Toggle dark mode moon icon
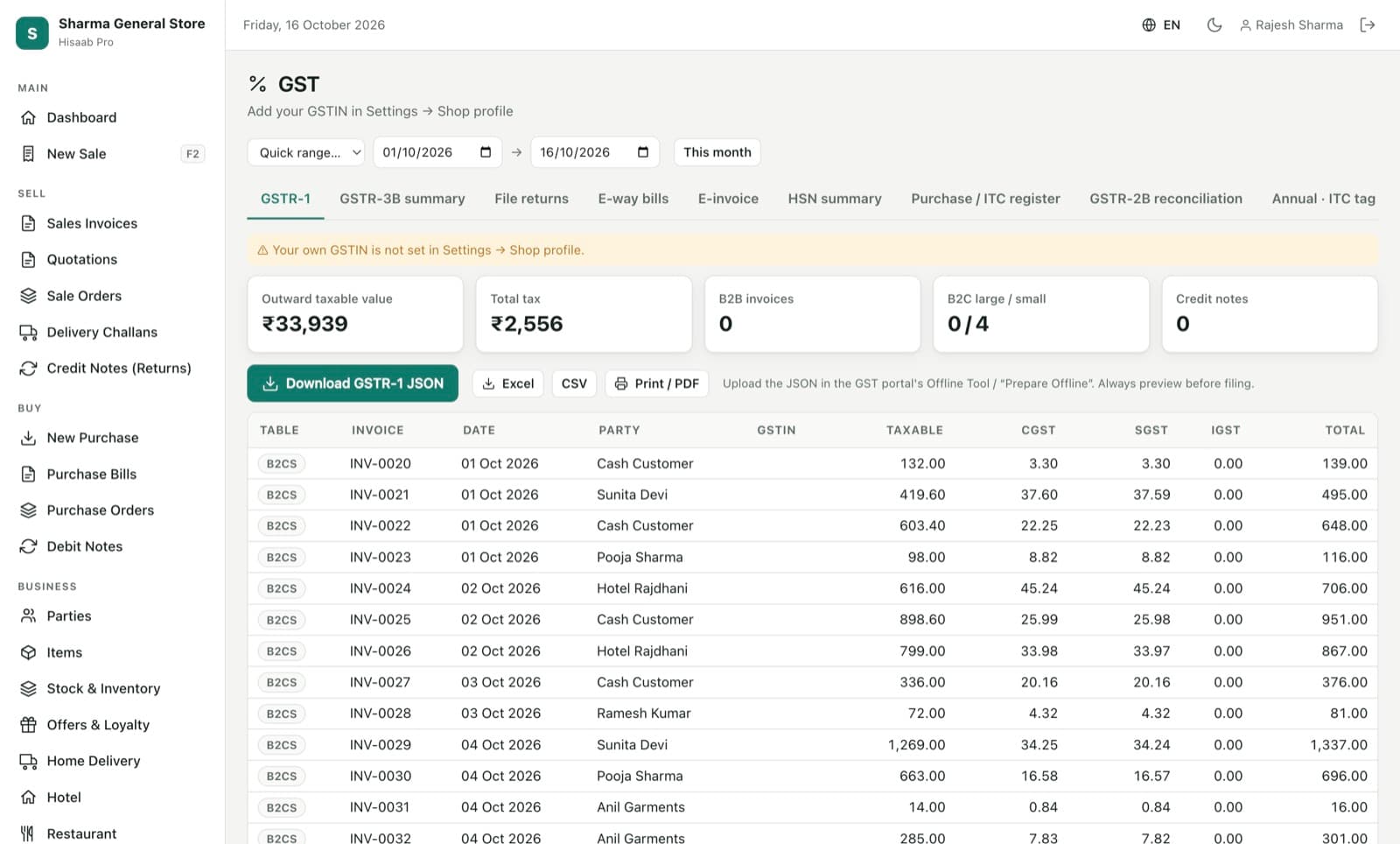The image size is (1400, 844). [1214, 25]
